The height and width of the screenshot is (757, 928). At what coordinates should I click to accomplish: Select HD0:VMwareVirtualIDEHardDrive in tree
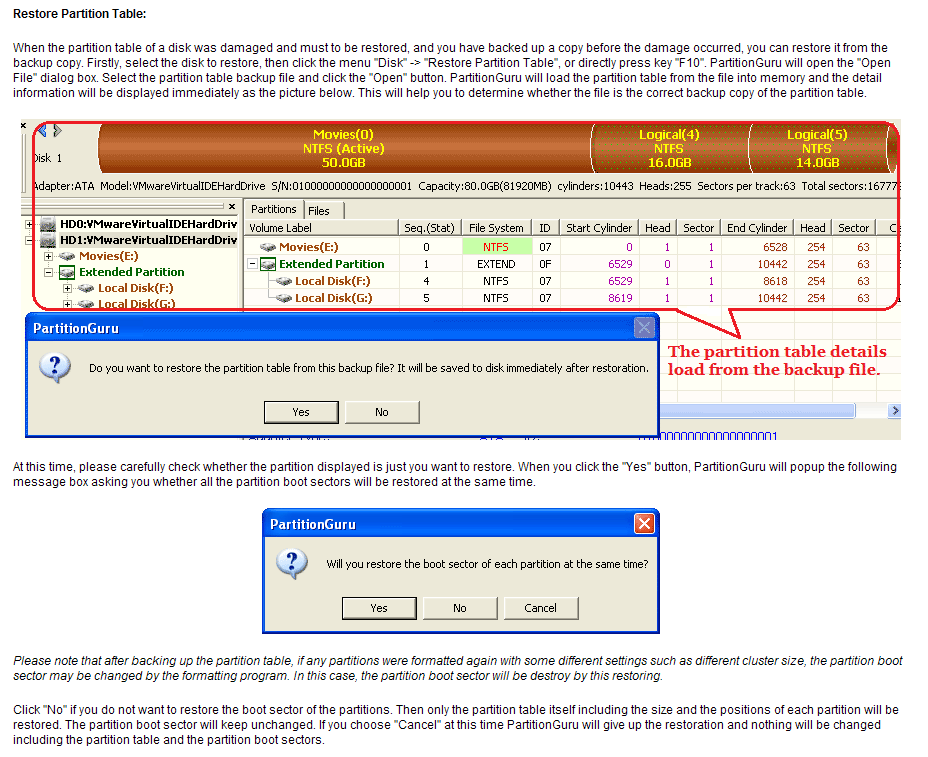click(x=149, y=224)
